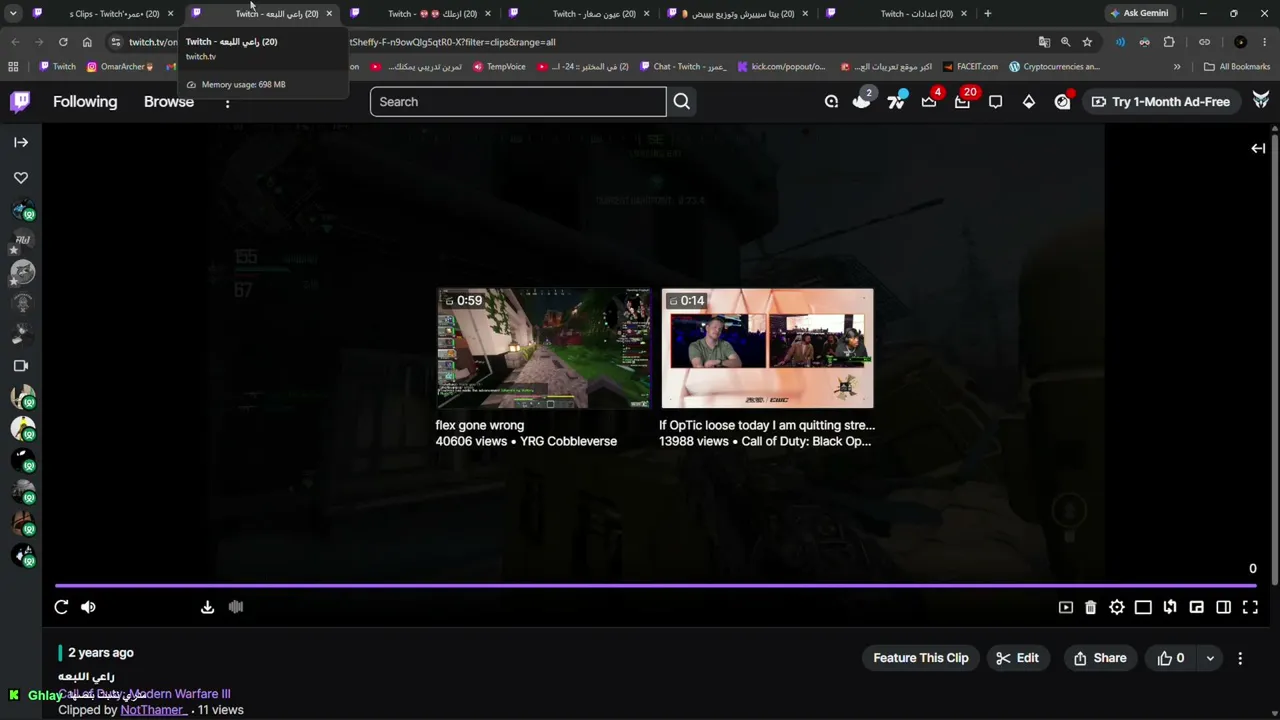Open the Whispers chat bubble icon

pos(996,101)
